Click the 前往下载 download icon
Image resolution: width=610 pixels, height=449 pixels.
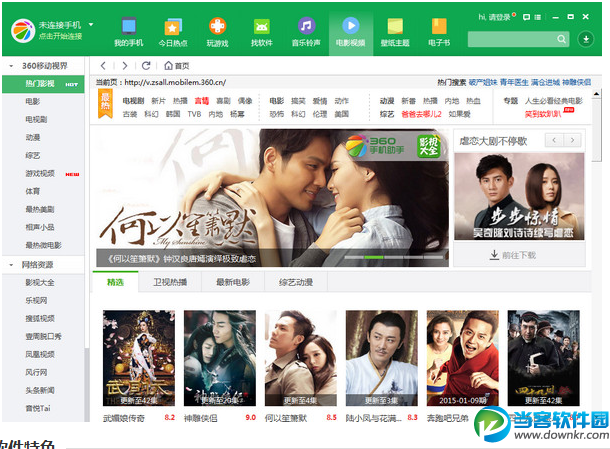[494, 255]
